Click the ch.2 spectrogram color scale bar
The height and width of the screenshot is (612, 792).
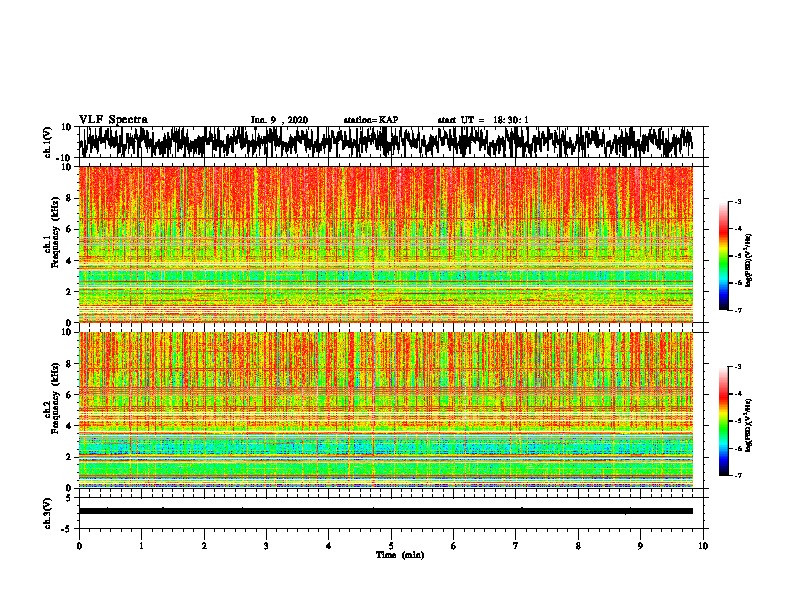pyautogui.click(x=723, y=421)
